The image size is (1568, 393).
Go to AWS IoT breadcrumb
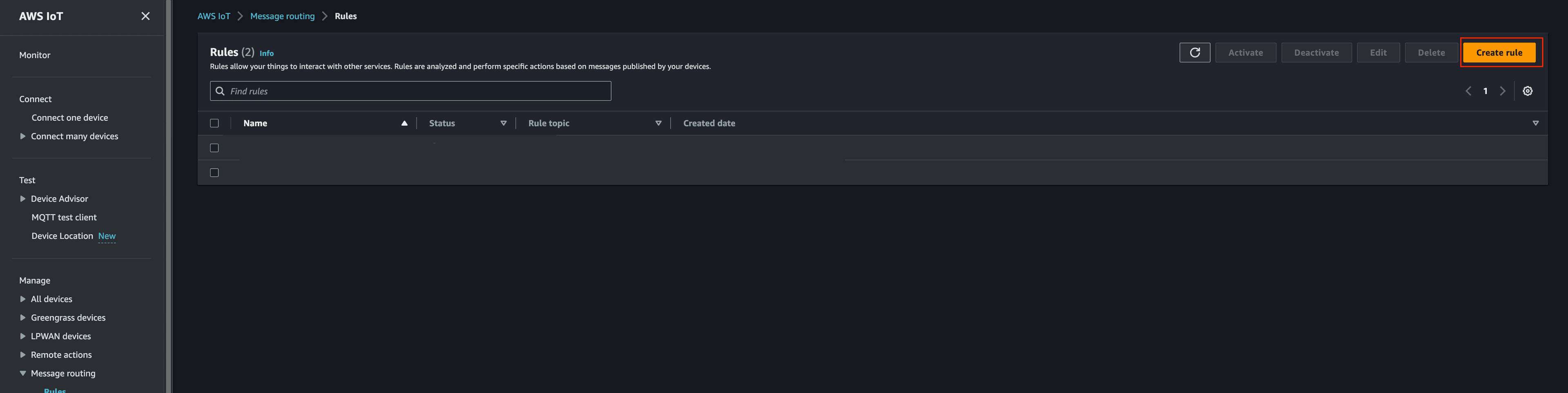pos(214,16)
